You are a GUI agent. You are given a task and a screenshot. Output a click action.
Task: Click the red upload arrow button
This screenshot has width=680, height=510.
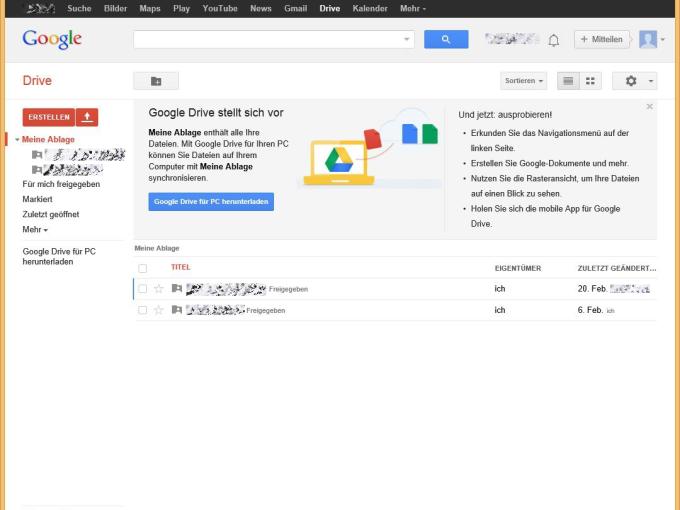[87, 117]
